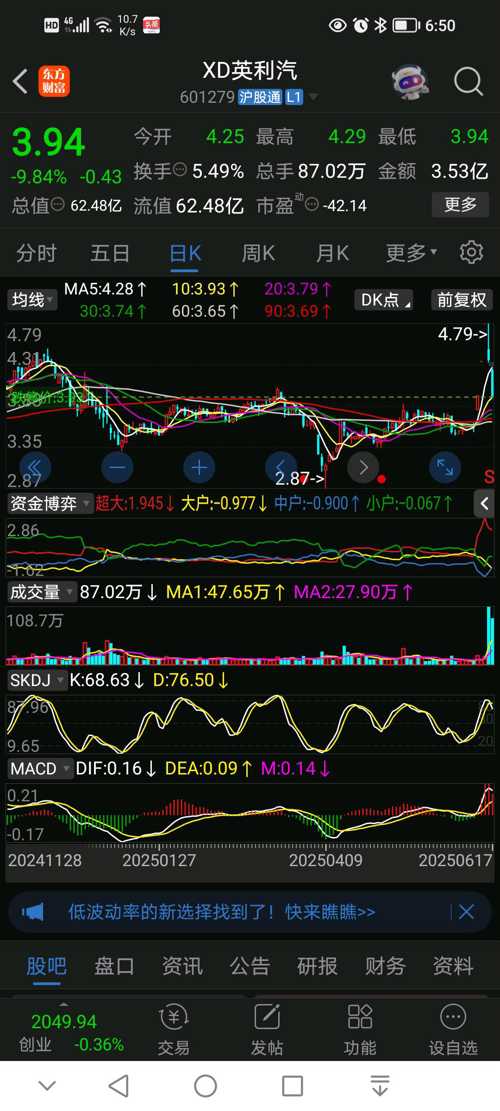Open the 资金博弈 indicator dropdown
Screen dimensions: 500x1111
pyautogui.click(x=50, y=504)
